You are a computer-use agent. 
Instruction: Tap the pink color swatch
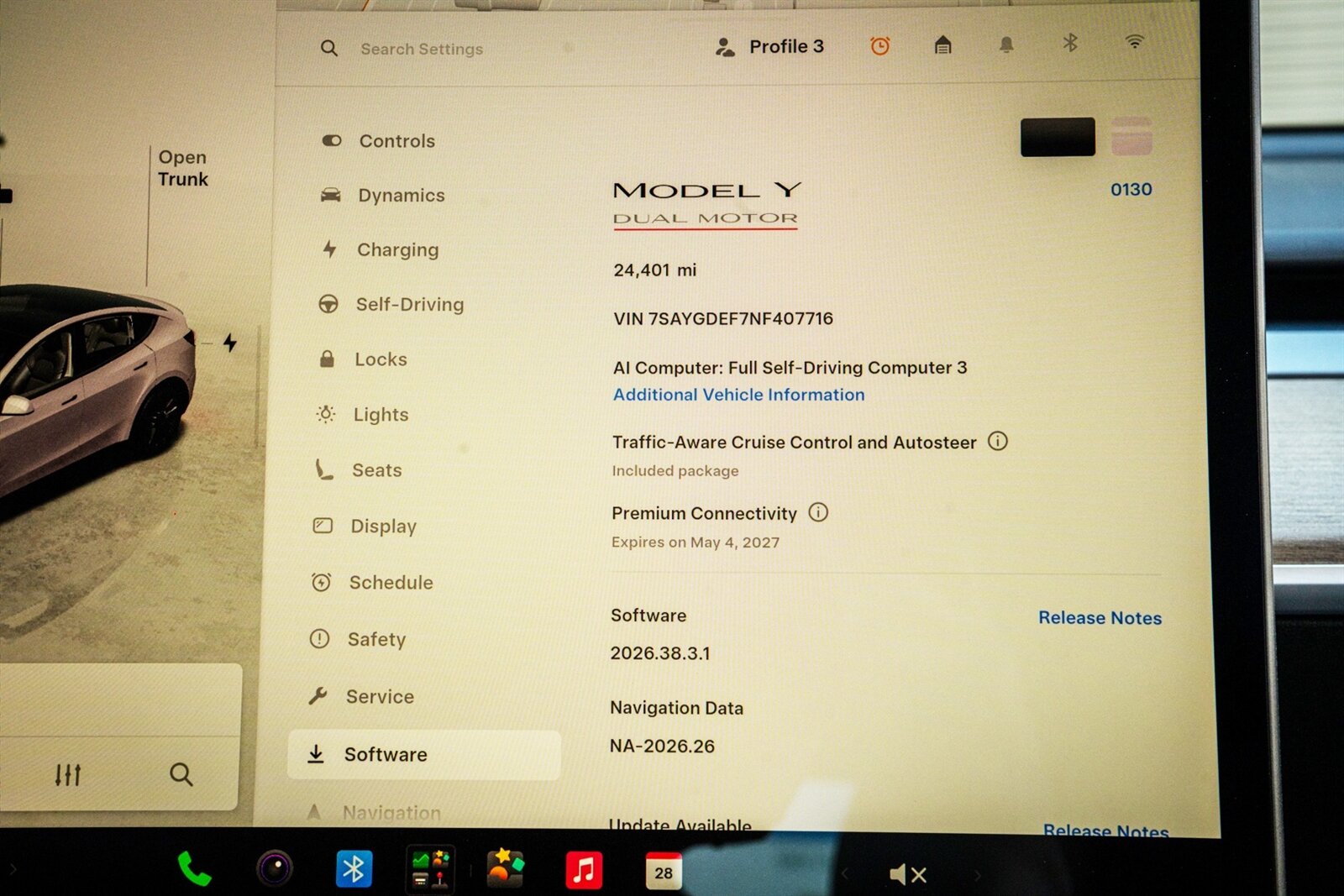click(x=1131, y=136)
